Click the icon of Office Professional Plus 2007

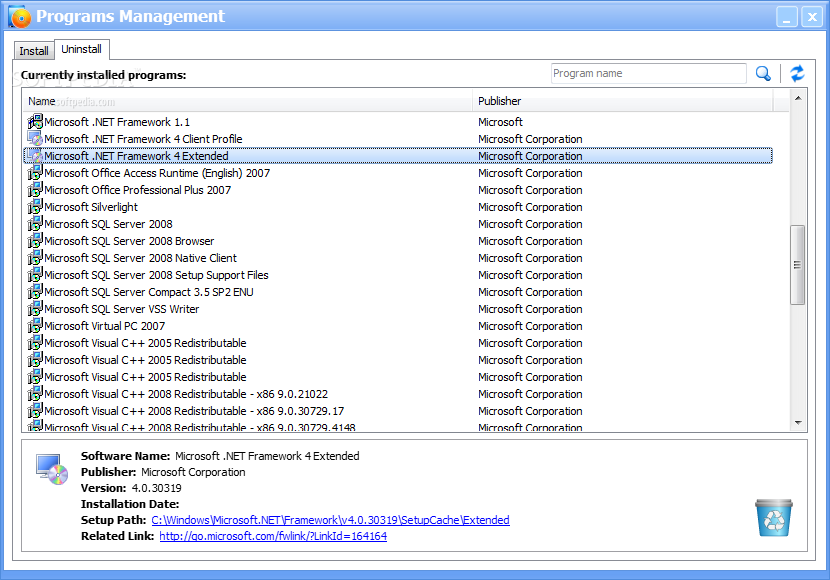click(x=35, y=189)
